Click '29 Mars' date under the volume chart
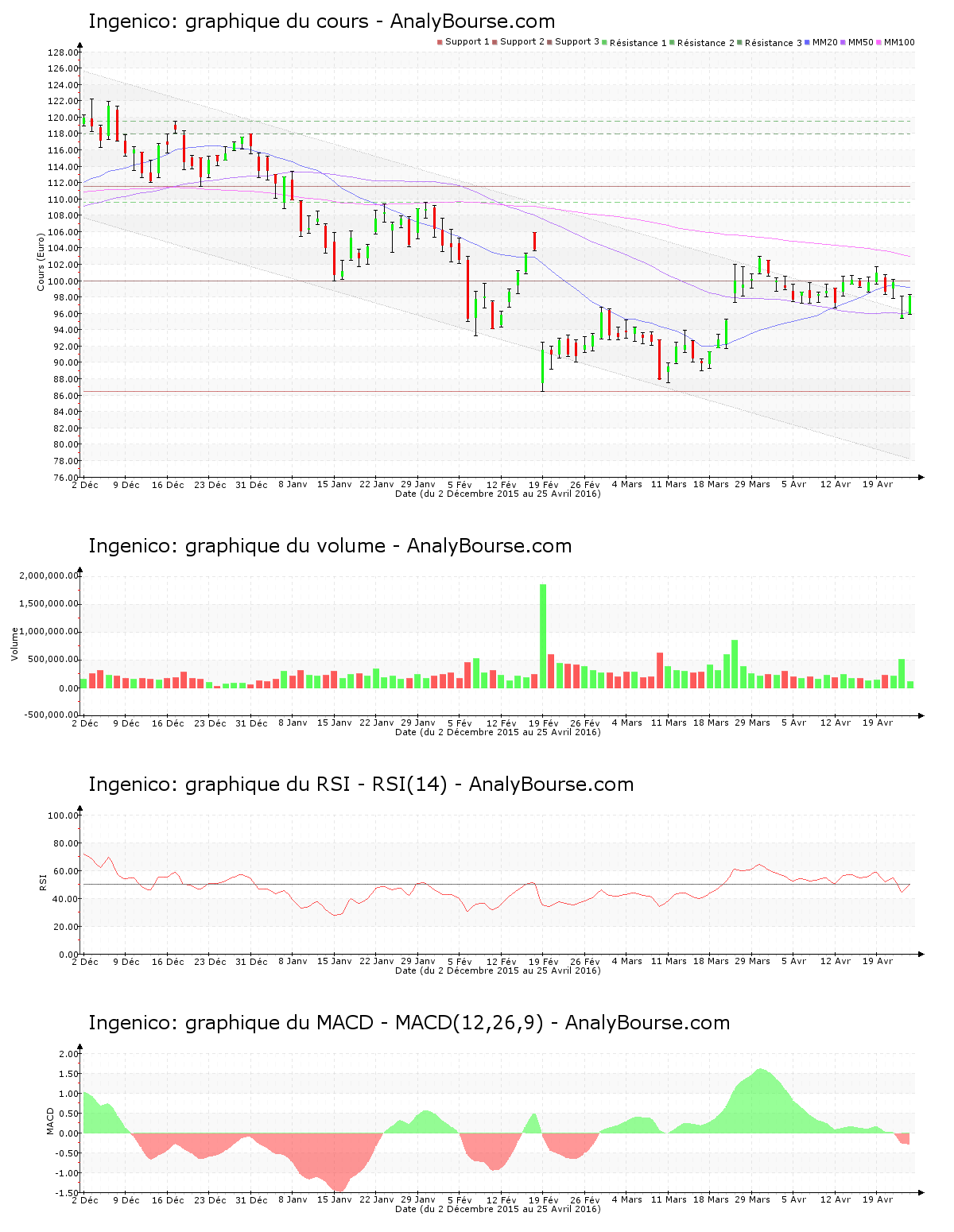954x1232 pixels. (x=752, y=723)
